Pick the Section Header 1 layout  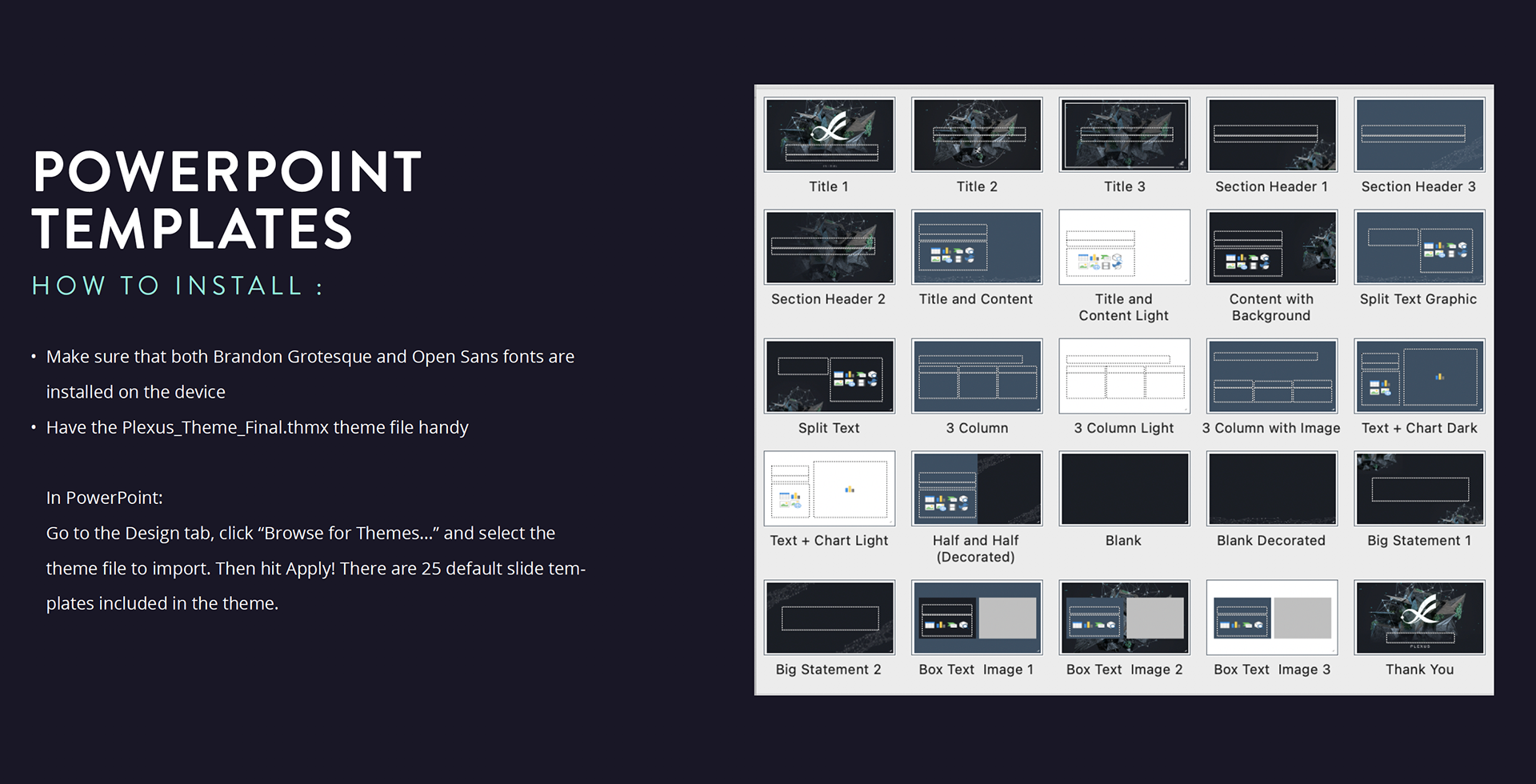coord(1272,135)
